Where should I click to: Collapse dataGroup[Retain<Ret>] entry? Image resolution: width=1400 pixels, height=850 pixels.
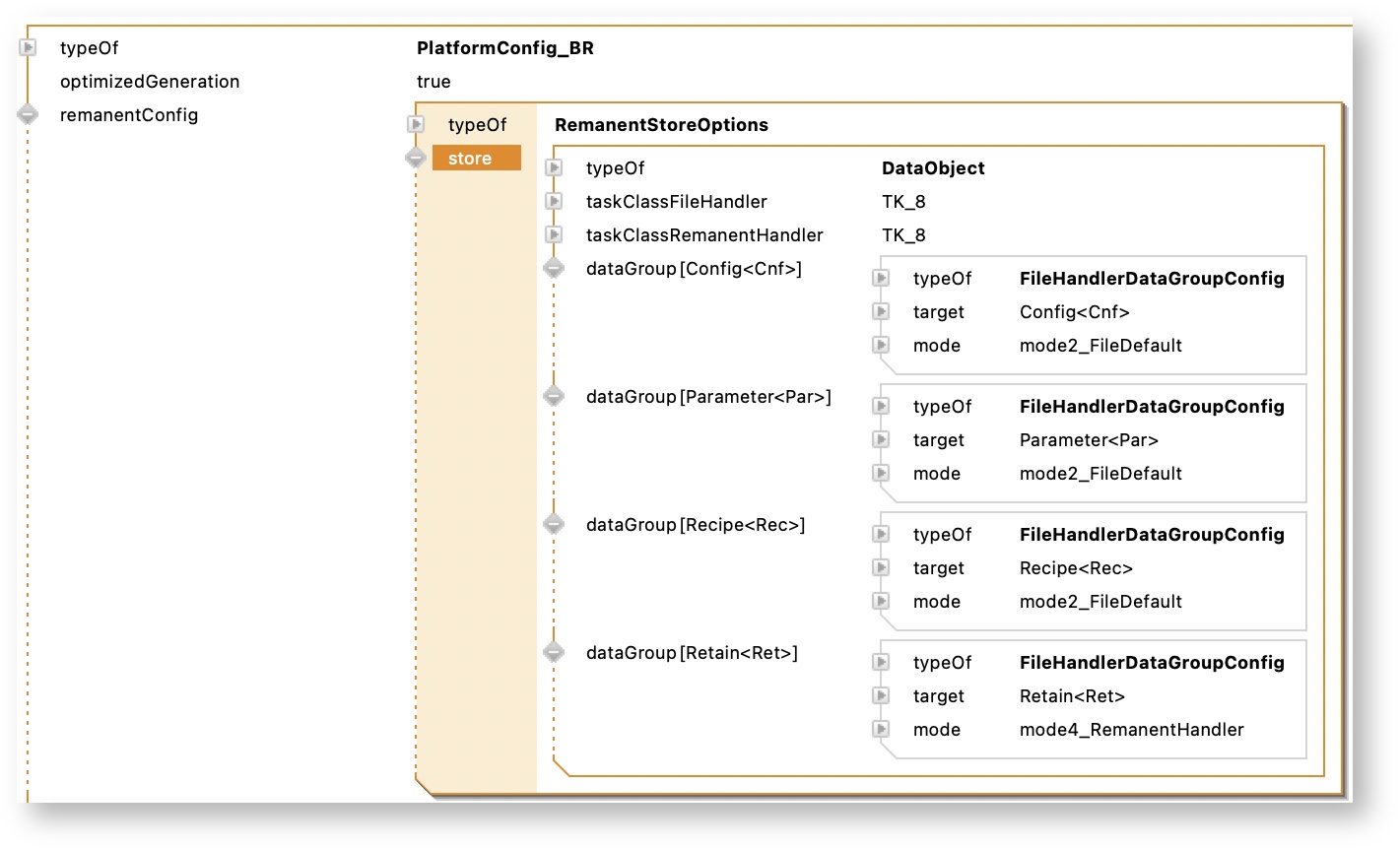pos(554,653)
